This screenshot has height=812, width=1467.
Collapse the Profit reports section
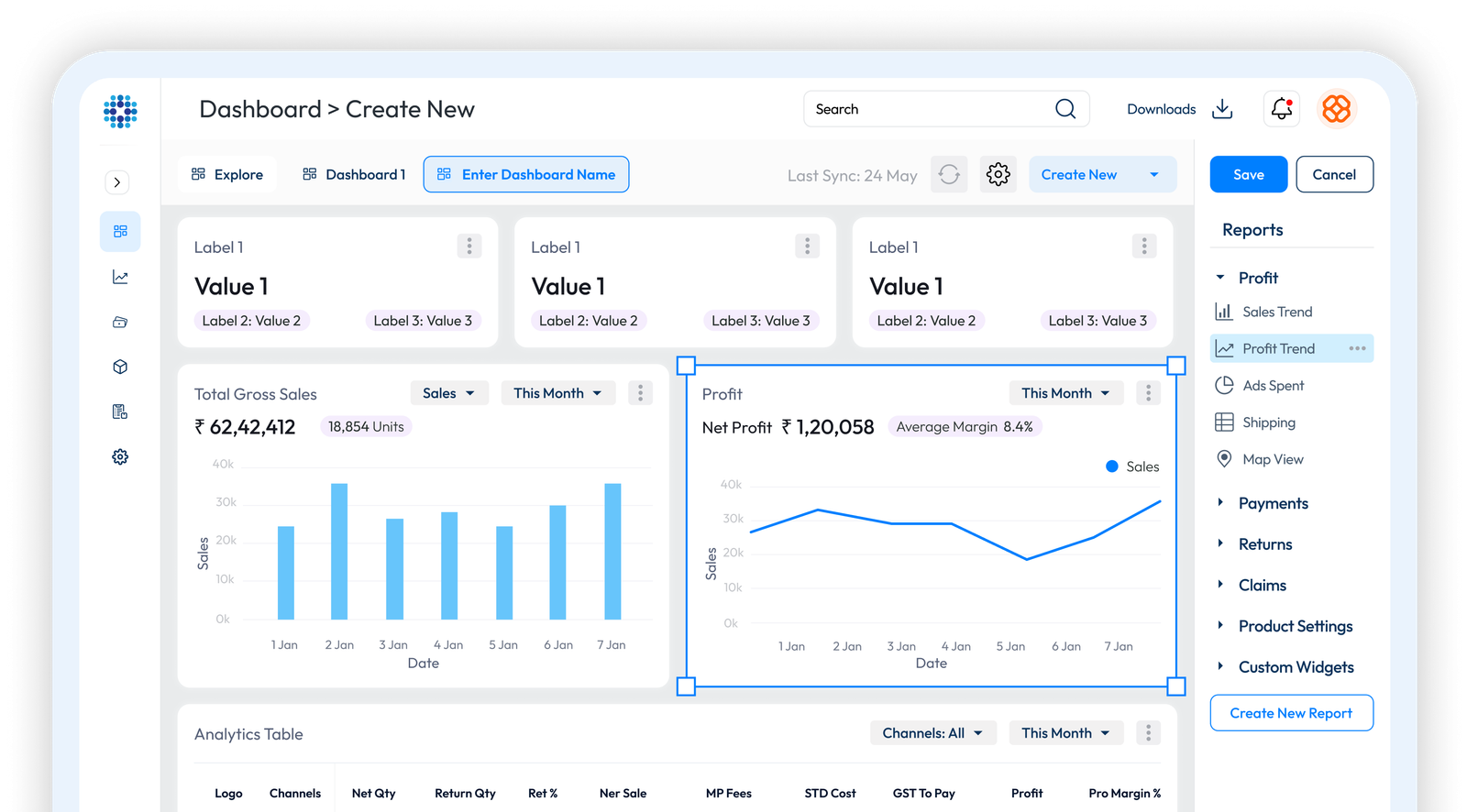[x=1220, y=278]
